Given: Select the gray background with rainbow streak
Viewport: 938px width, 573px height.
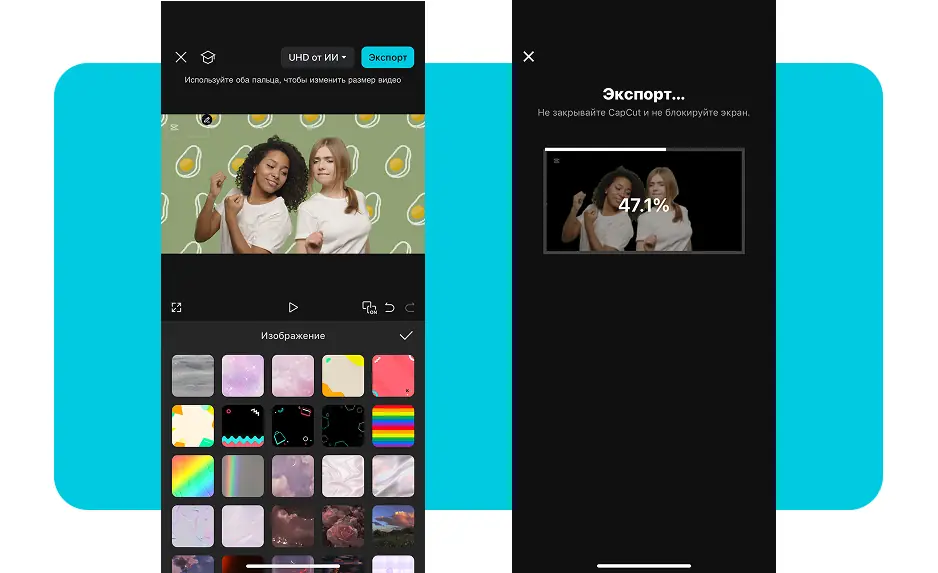Looking at the screenshot, I should point(243,476).
